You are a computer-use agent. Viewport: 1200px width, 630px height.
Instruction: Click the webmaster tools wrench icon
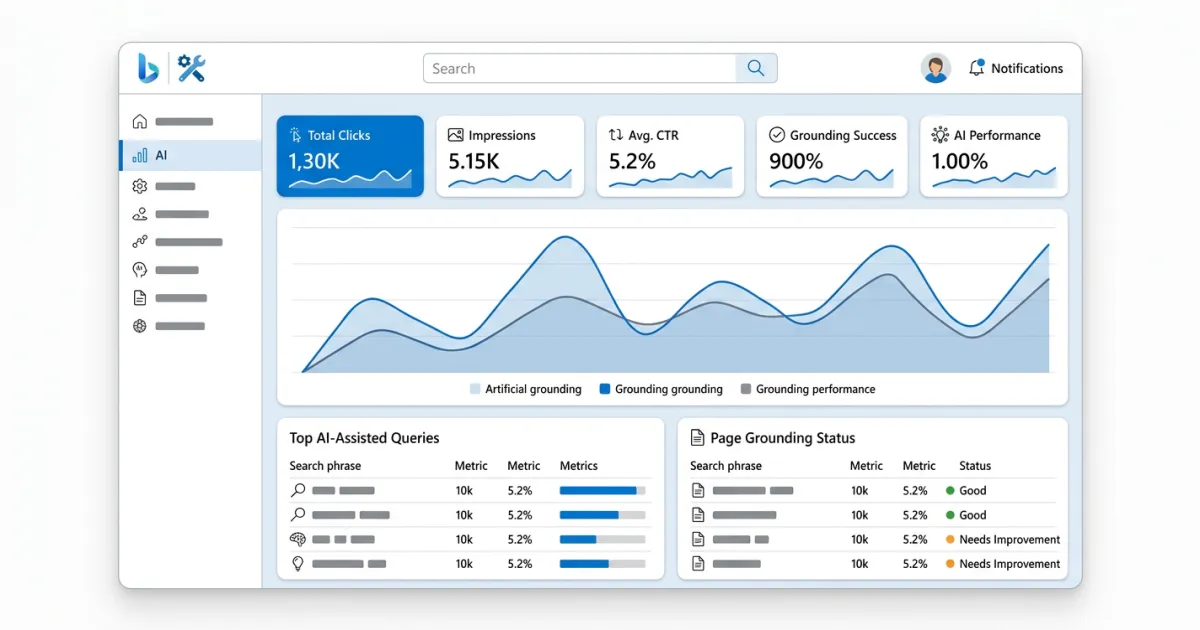click(x=191, y=68)
